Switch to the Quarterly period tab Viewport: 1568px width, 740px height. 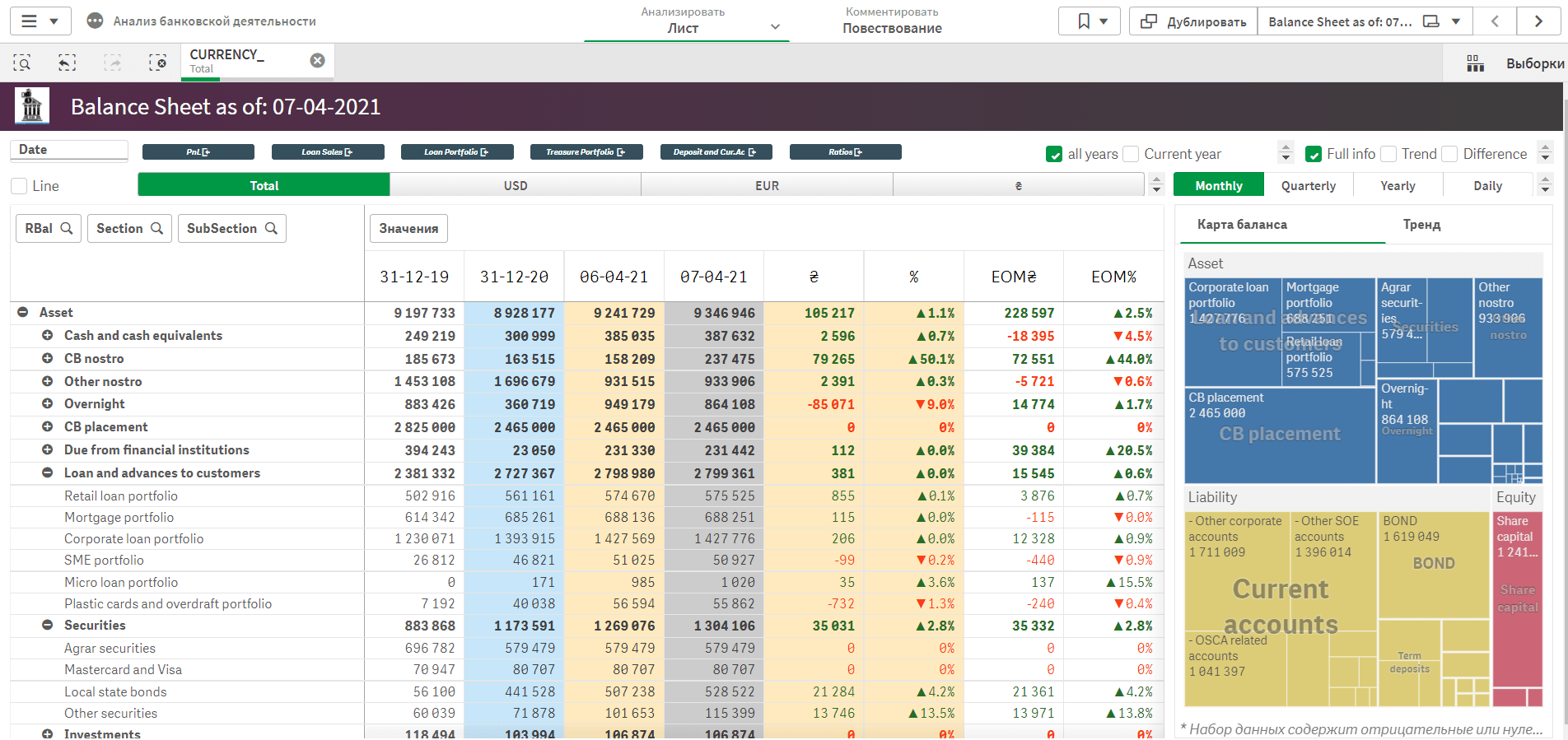tap(1308, 186)
